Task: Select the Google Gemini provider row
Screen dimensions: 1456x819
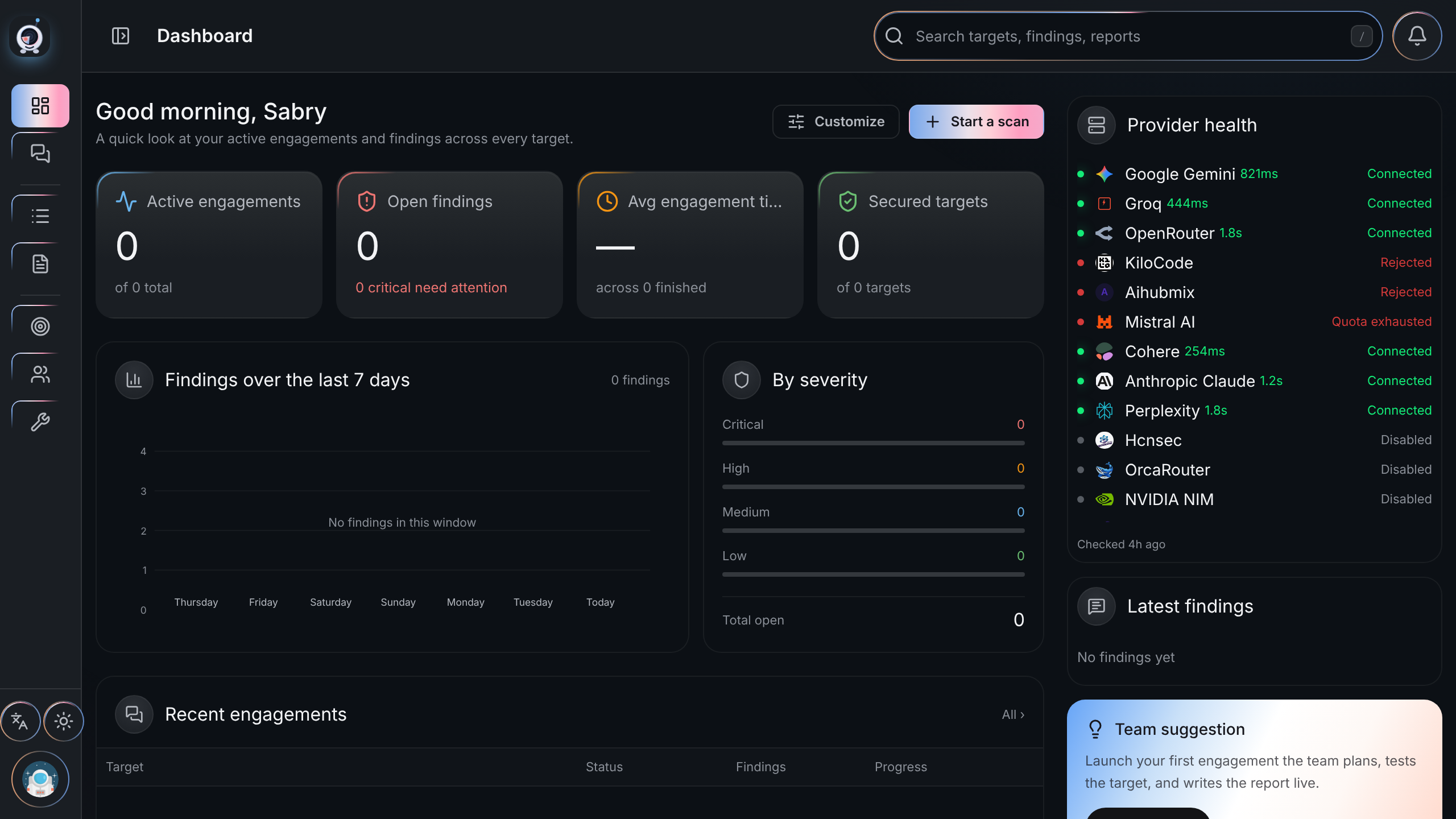Action: [1254, 174]
